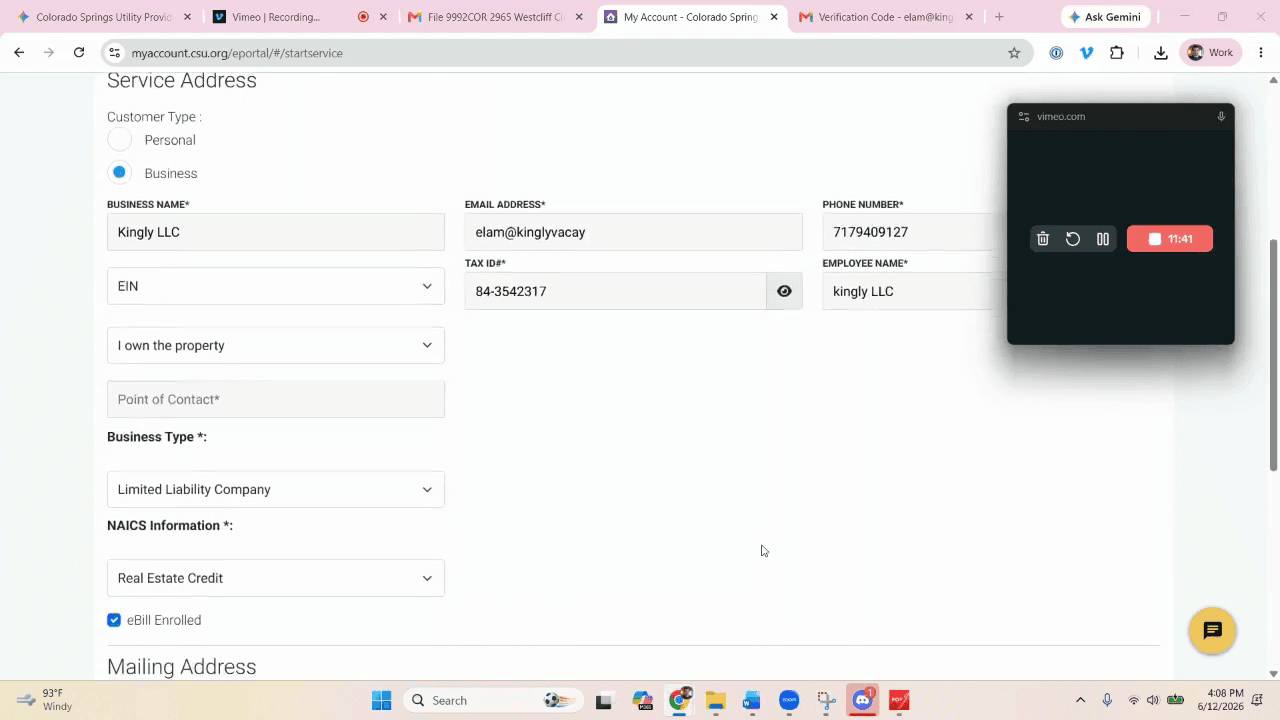Switch to the File 9992COR Gmail tab
The image size is (1280, 720).
tap(495, 17)
